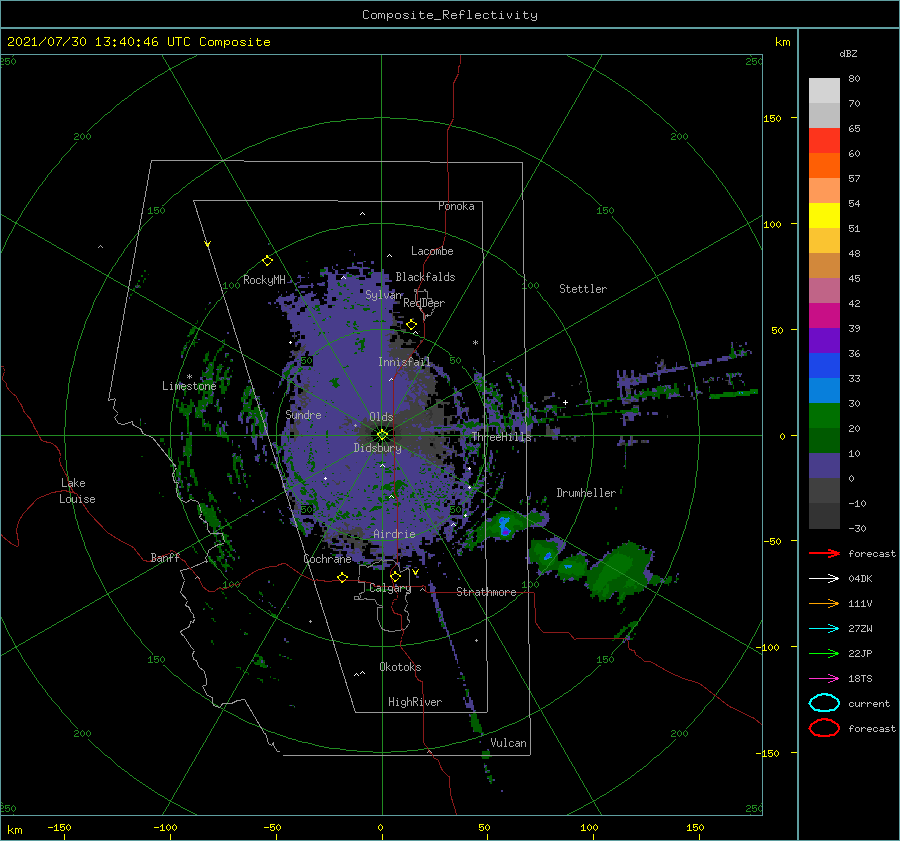The height and width of the screenshot is (841, 900).
Task: Click the HighRiver label
Action: click(414, 702)
